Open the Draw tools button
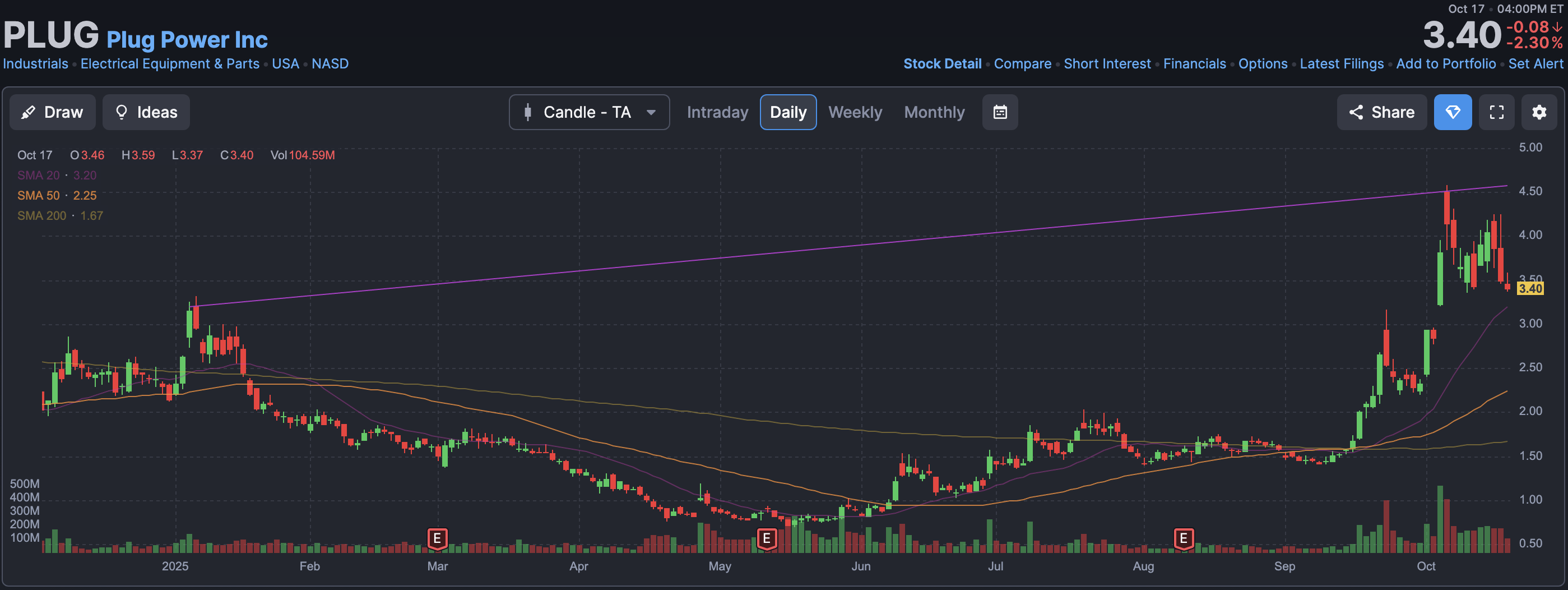This screenshot has height=590, width=1568. (x=52, y=112)
